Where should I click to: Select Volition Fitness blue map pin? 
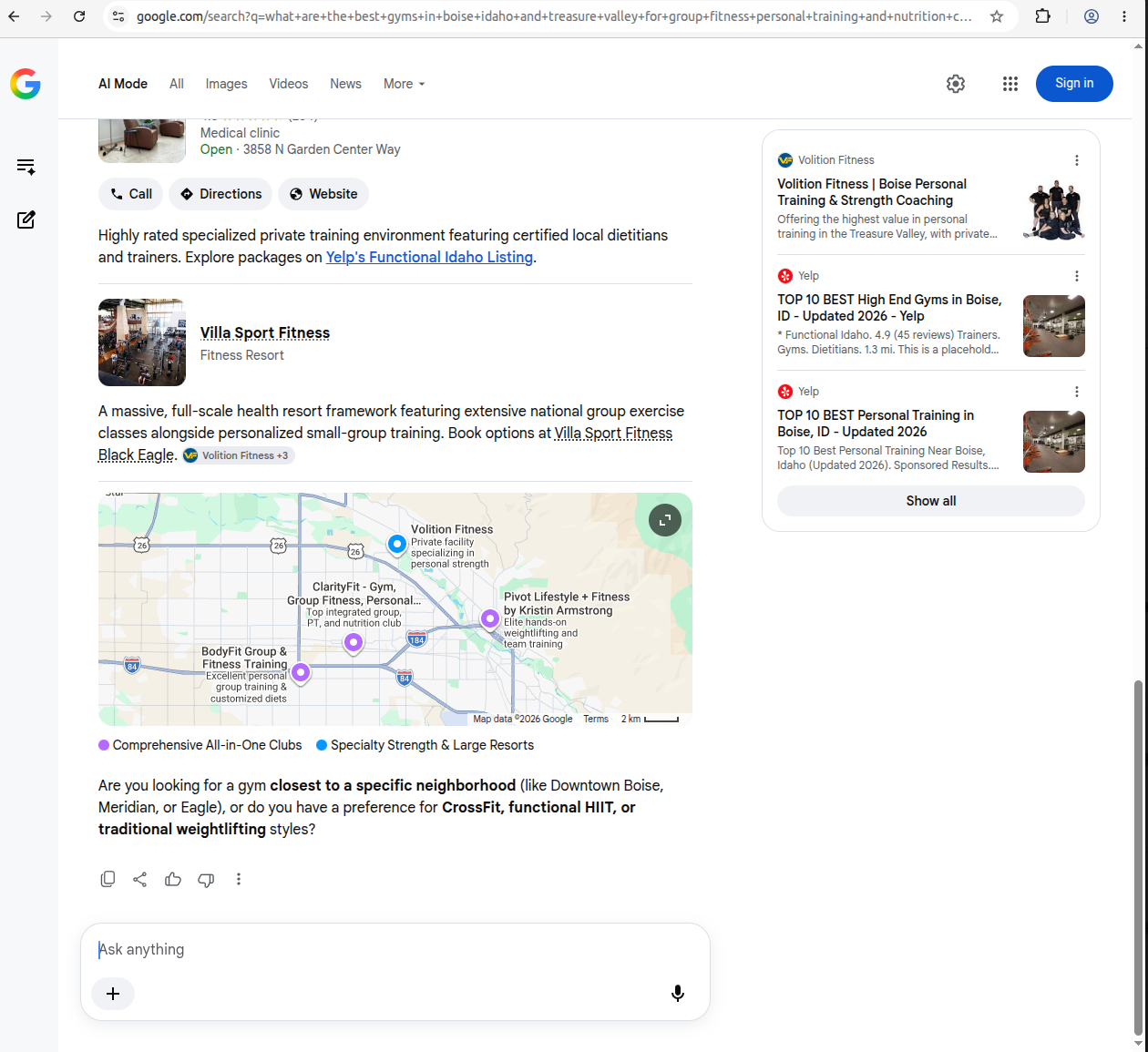click(397, 544)
